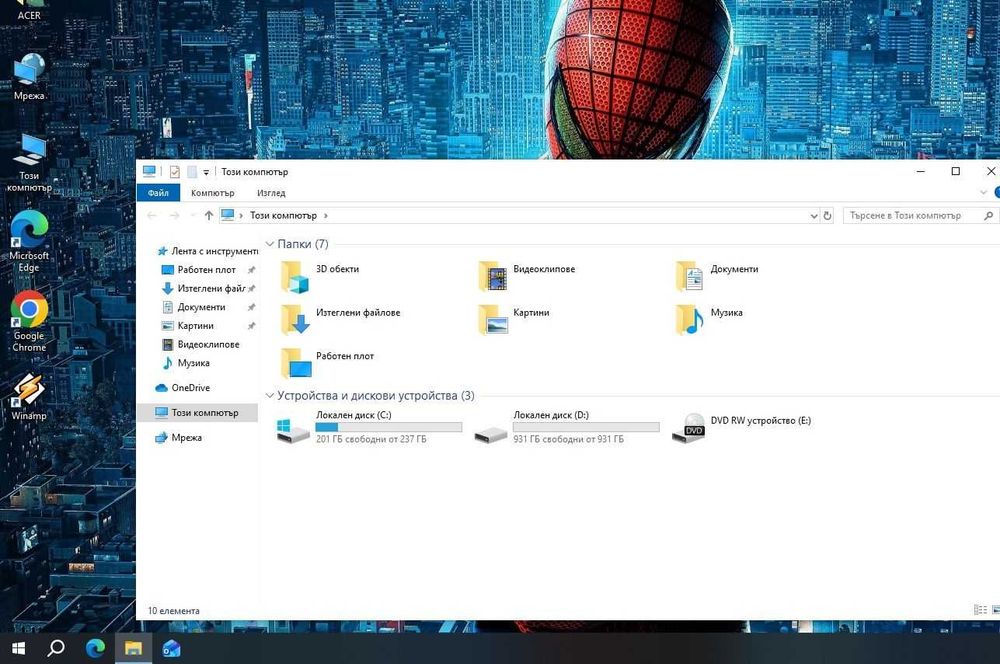
Task: Switch to details view in status bar
Action: tap(980, 610)
